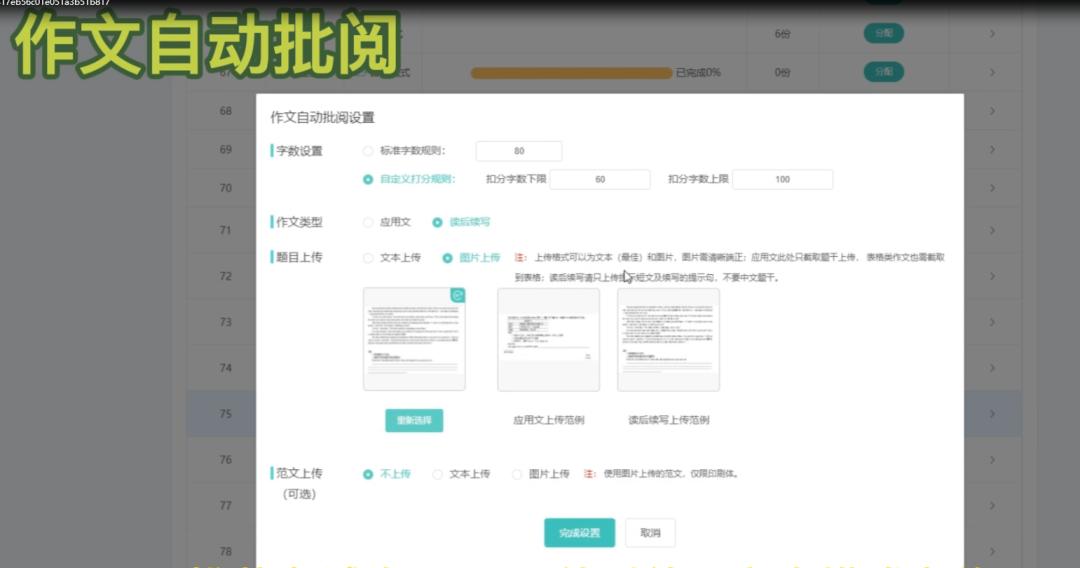Expand row 71 with its chevron
Image resolution: width=1080 pixels, height=568 pixels.
pos(993,230)
